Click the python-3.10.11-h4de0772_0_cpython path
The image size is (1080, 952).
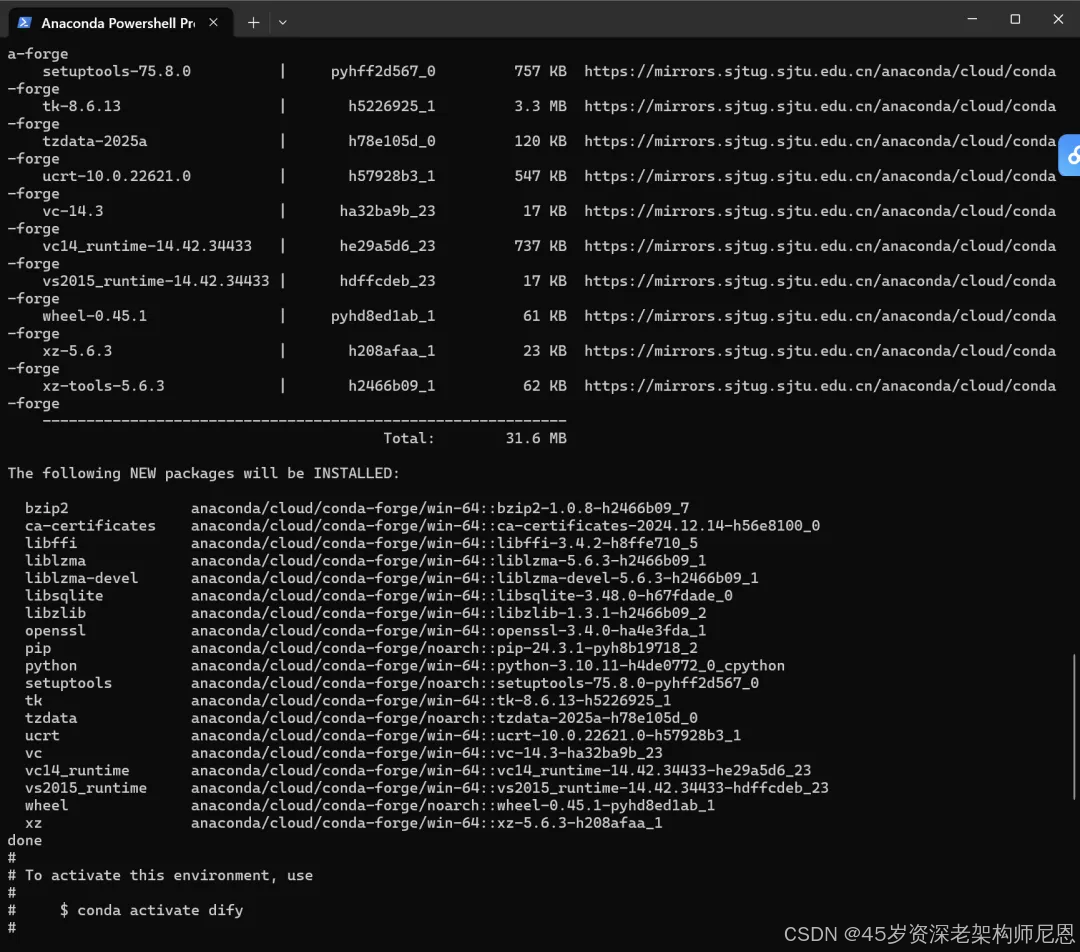click(x=488, y=665)
